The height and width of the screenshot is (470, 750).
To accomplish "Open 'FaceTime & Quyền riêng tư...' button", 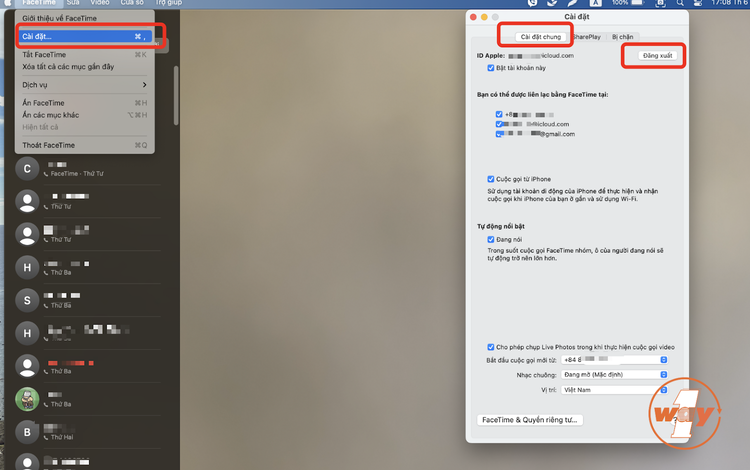I will pos(529,420).
